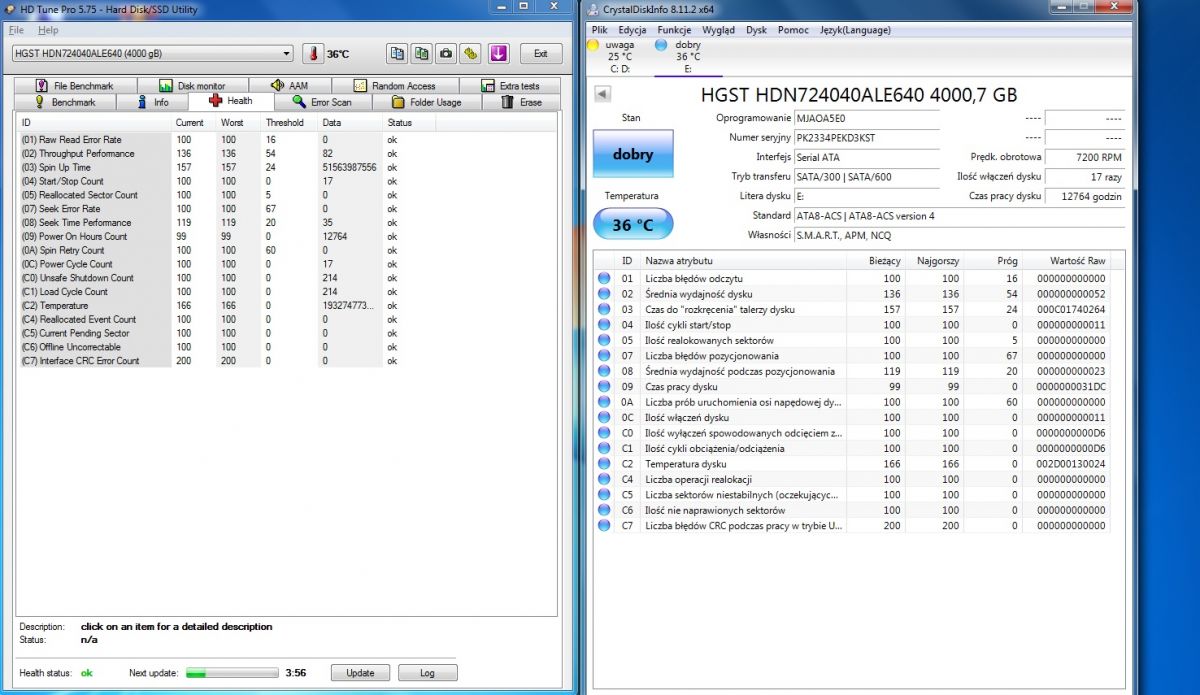Click the Next update progress bar
This screenshot has height=695, width=1200.
[232, 673]
